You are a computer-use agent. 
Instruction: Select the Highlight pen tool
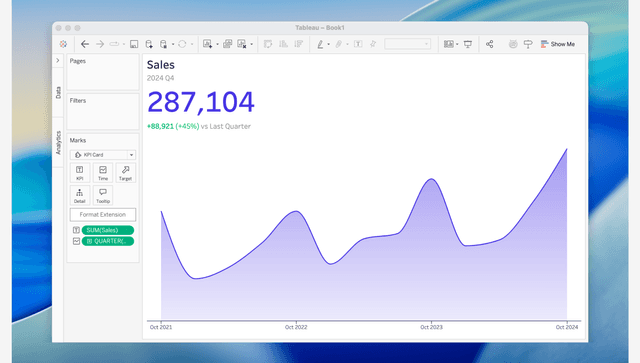(x=320, y=44)
